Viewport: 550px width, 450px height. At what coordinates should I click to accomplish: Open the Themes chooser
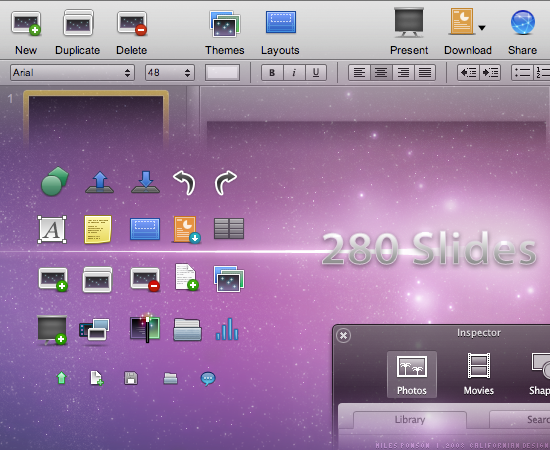coord(224,24)
